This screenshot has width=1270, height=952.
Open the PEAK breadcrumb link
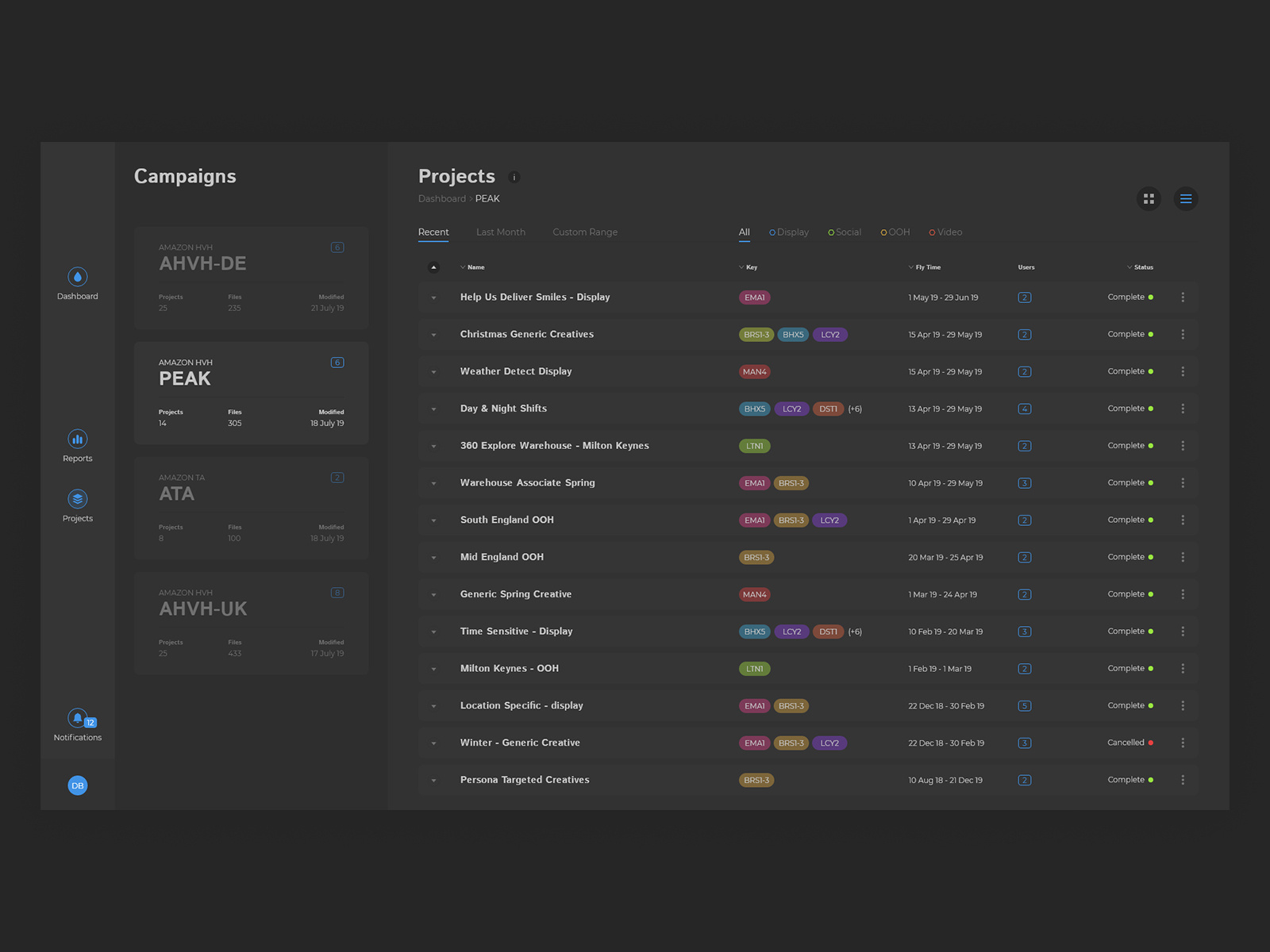[487, 198]
